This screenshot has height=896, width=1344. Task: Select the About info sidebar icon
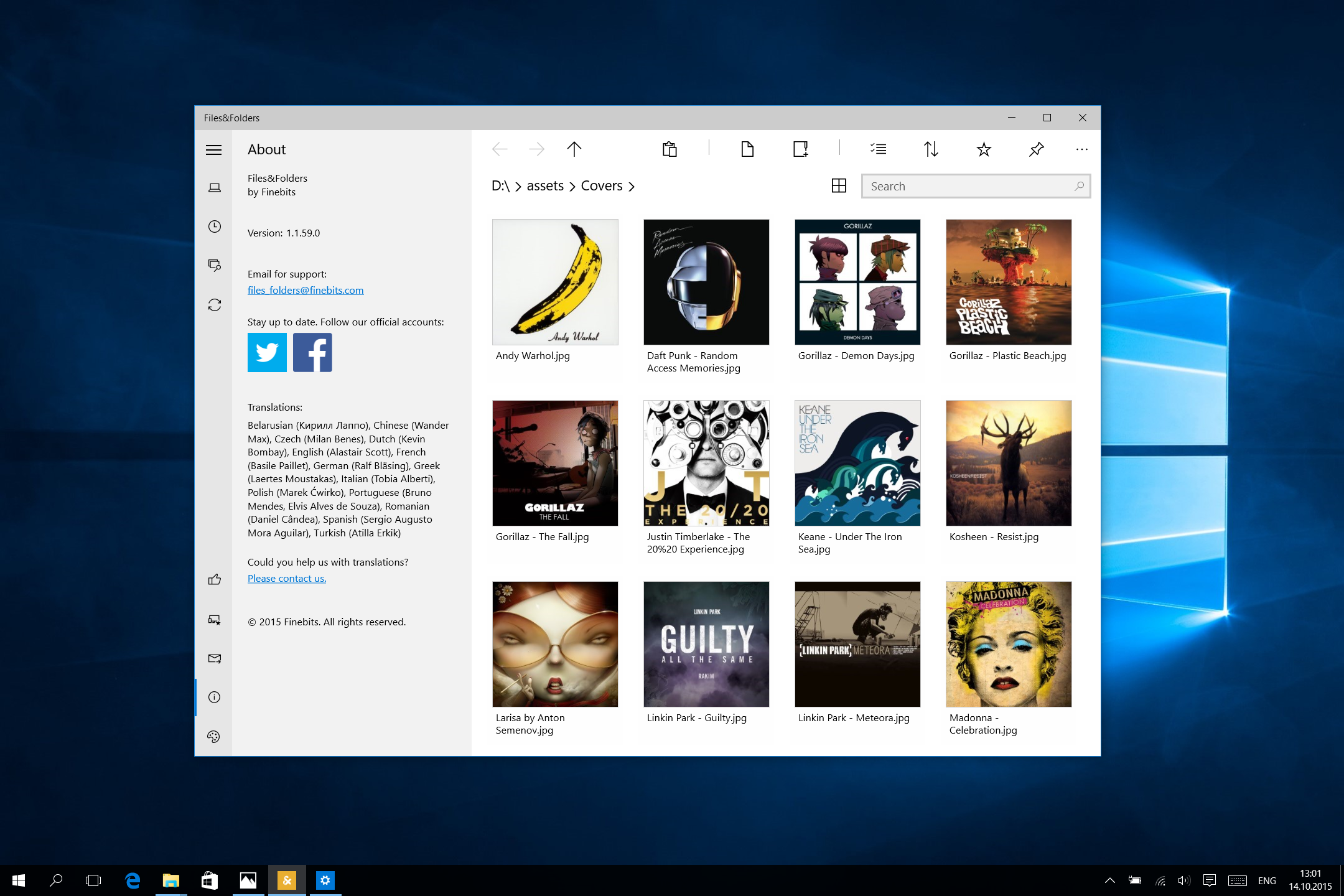214,698
